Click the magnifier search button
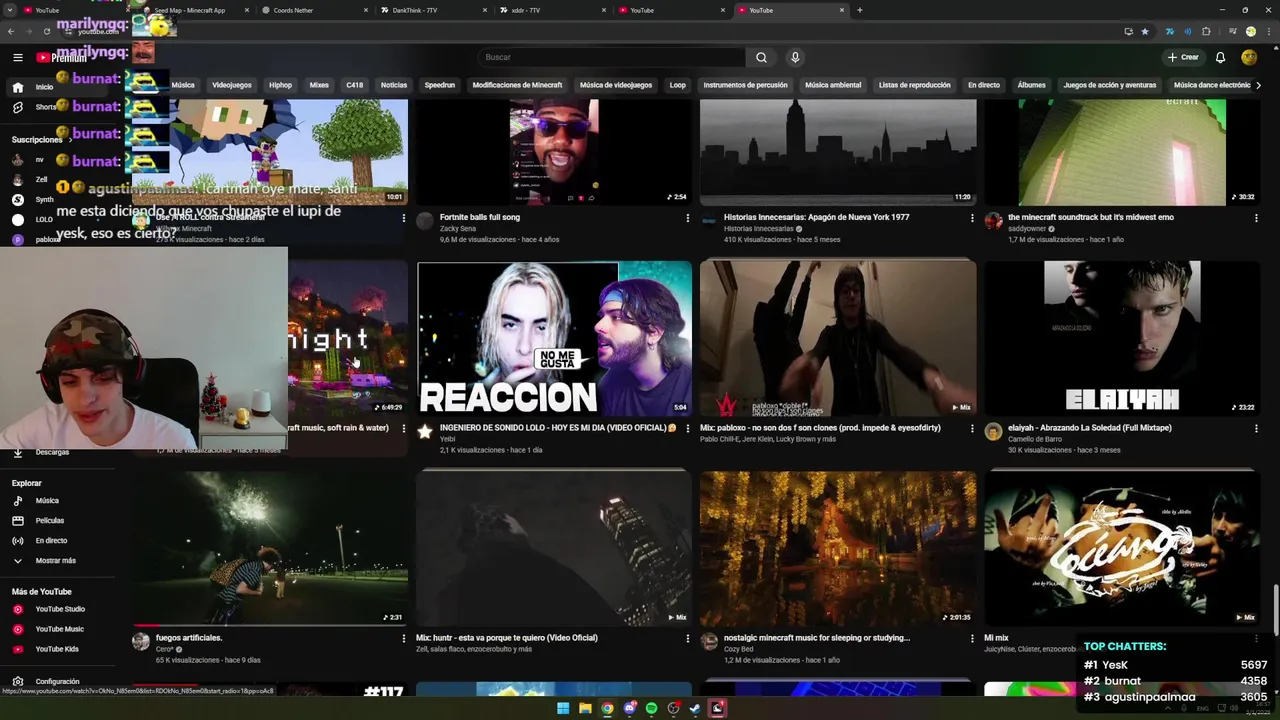The height and width of the screenshot is (720, 1280). (761, 57)
